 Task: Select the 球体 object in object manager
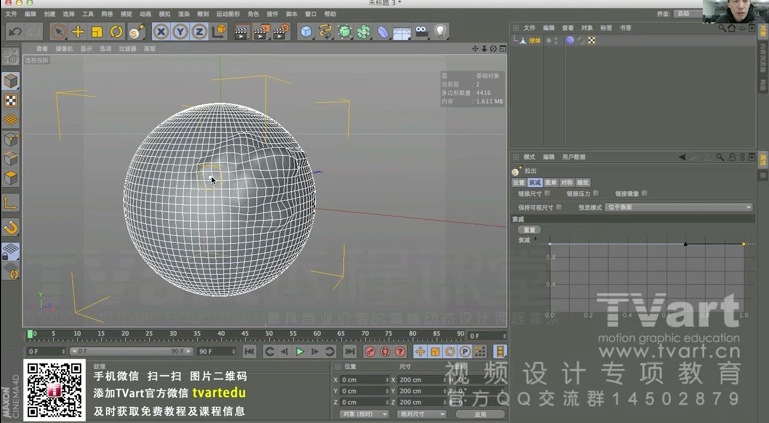(534, 41)
